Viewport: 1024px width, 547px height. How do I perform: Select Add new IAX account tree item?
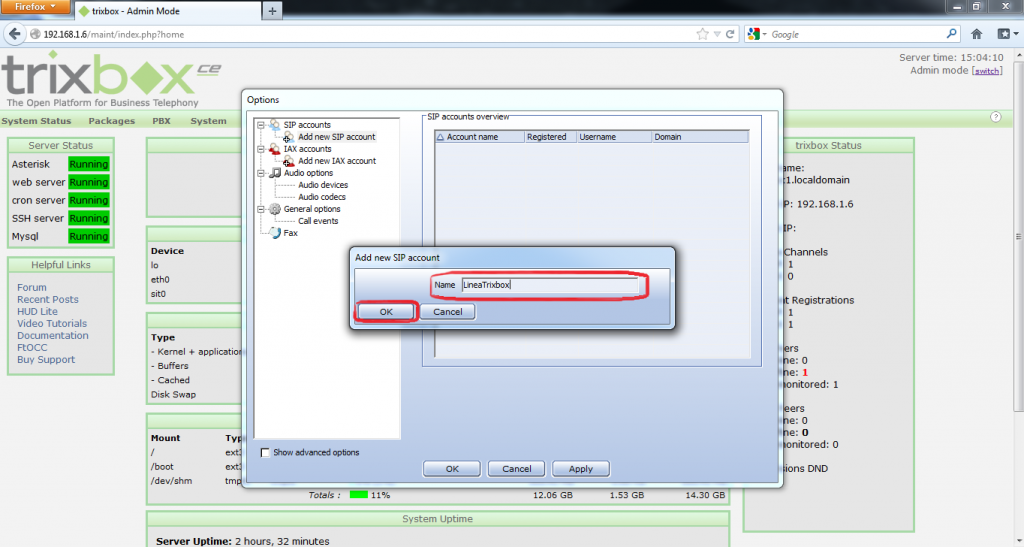[x=337, y=161]
